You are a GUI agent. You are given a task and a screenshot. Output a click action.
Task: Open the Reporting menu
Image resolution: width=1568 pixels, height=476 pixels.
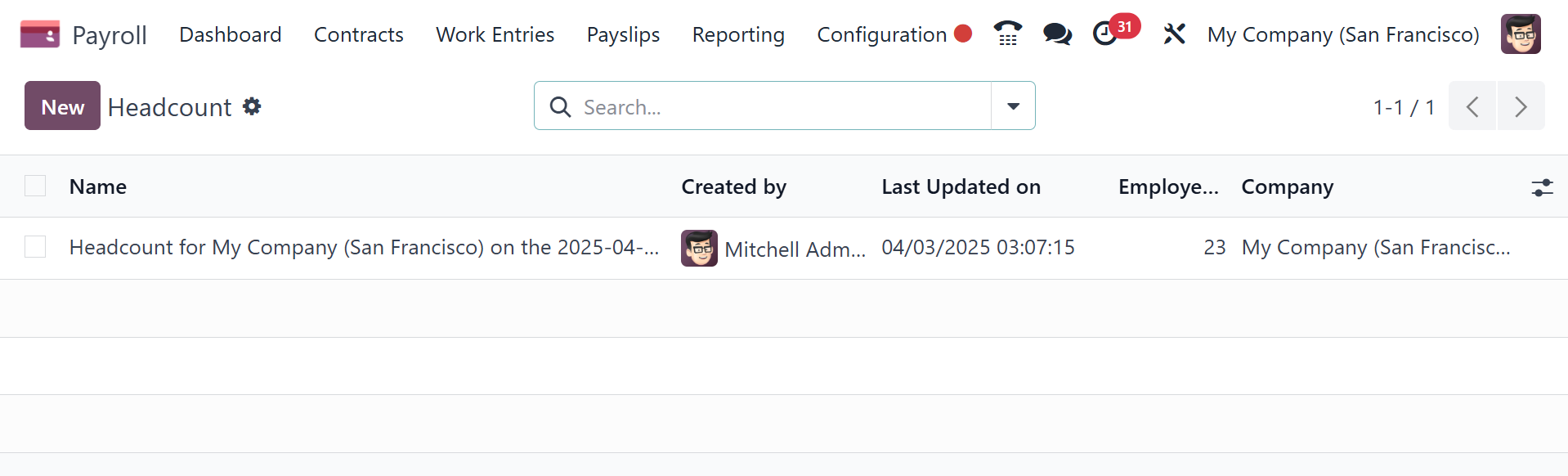tap(738, 34)
